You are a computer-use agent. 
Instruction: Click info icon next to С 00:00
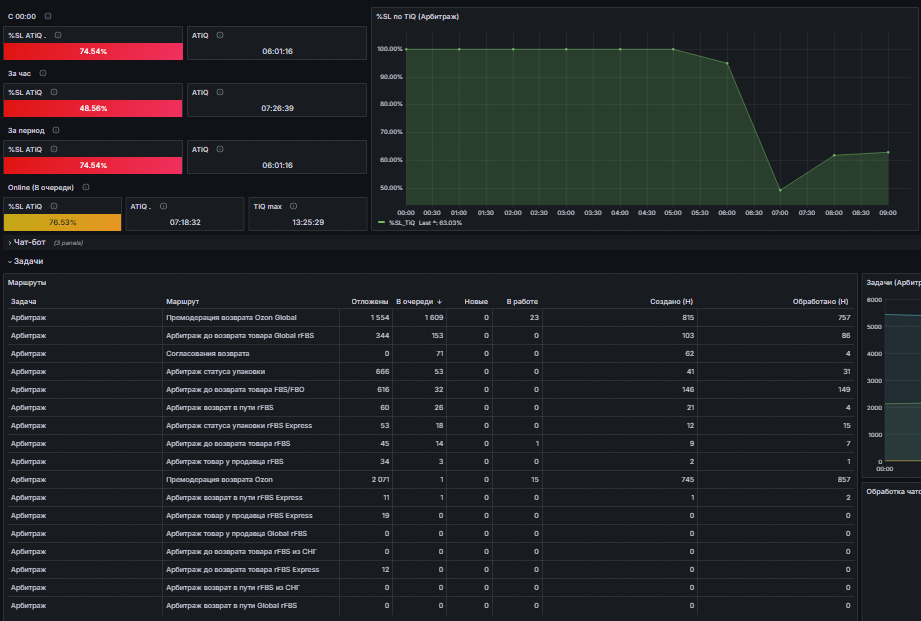click(48, 16)
